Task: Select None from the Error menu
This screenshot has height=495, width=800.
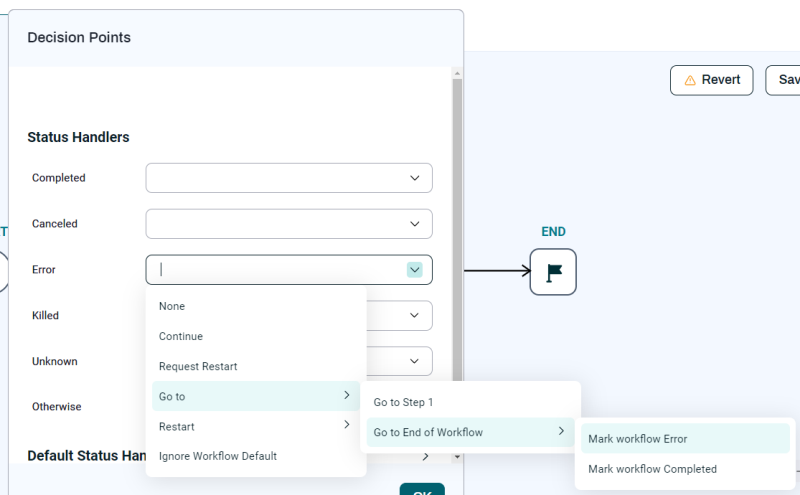Action: 172,306
